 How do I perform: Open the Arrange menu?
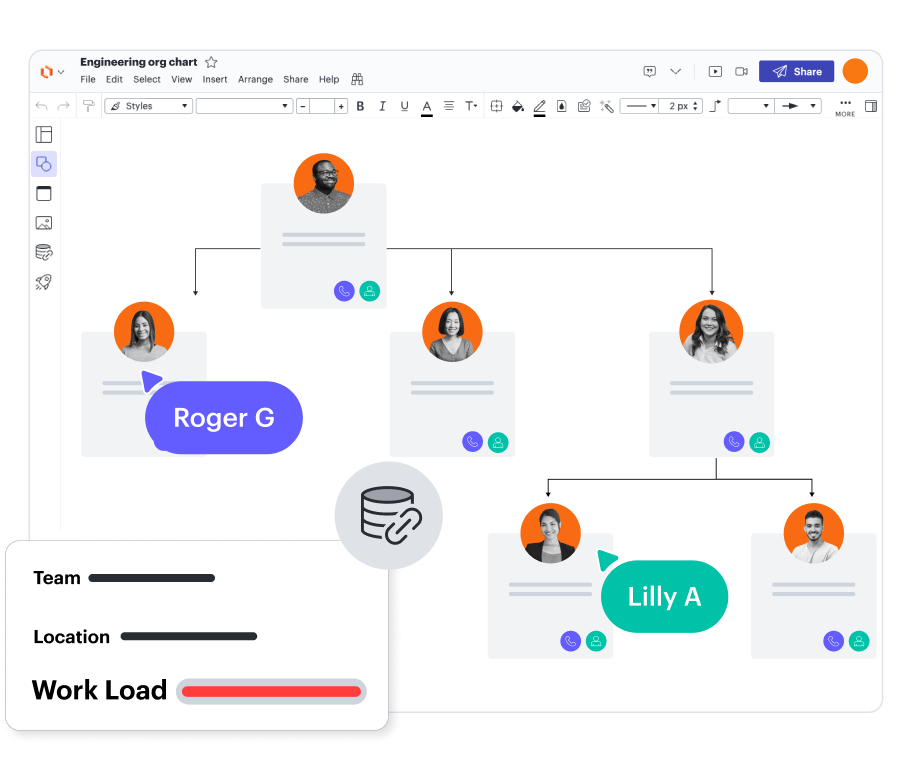coord(255,80)
